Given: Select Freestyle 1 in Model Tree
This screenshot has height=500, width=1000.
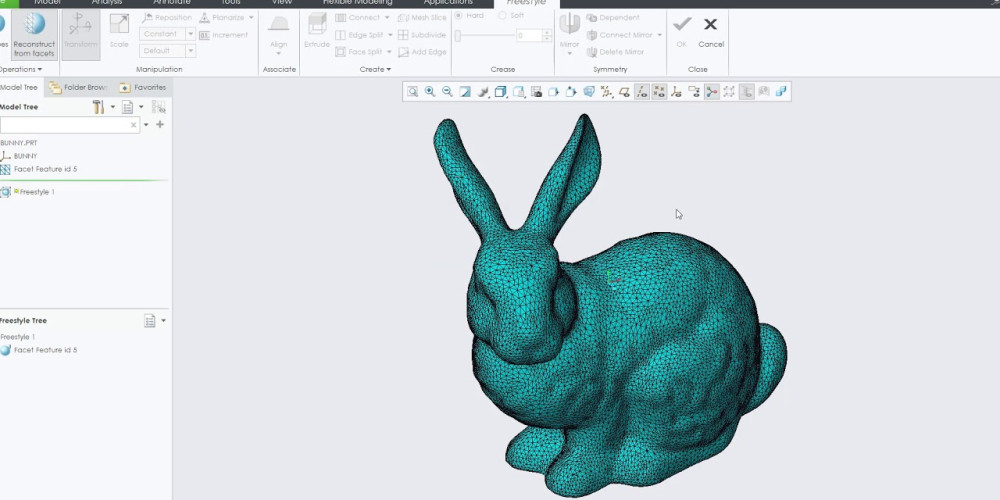Looking at the screenshot, I should click(28, 192).
